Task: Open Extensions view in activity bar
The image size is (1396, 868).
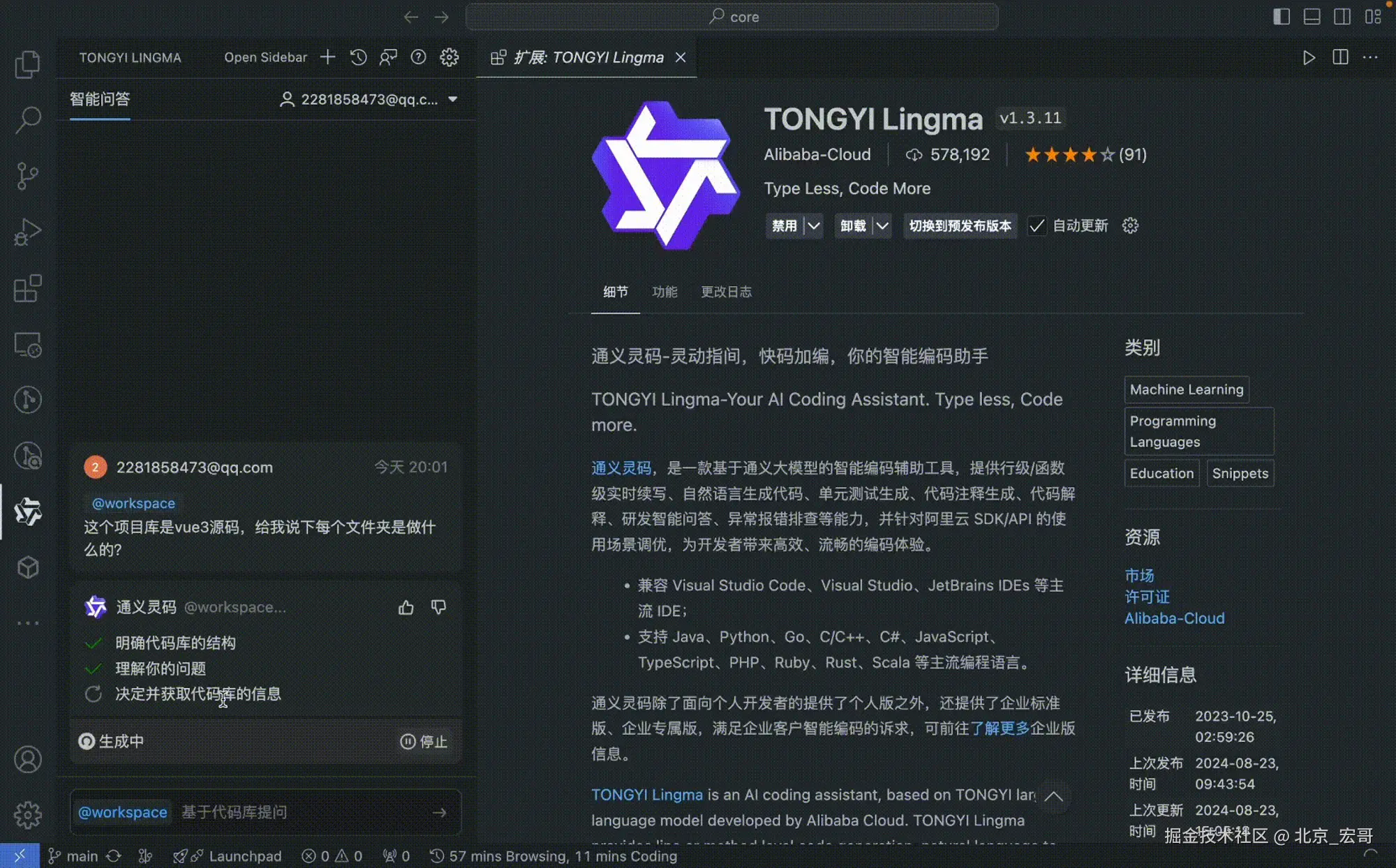Action: (28, 288)
